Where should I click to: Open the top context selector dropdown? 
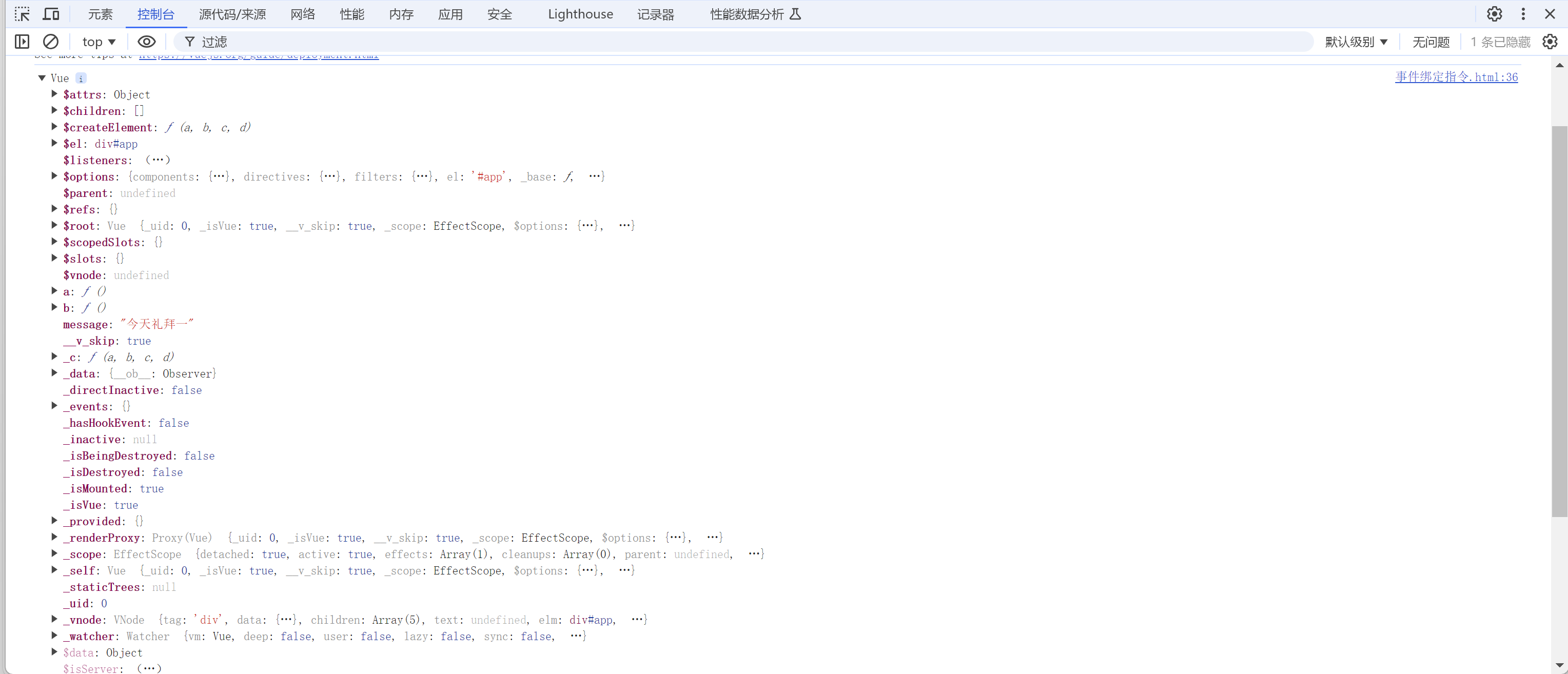coord(99,42)
